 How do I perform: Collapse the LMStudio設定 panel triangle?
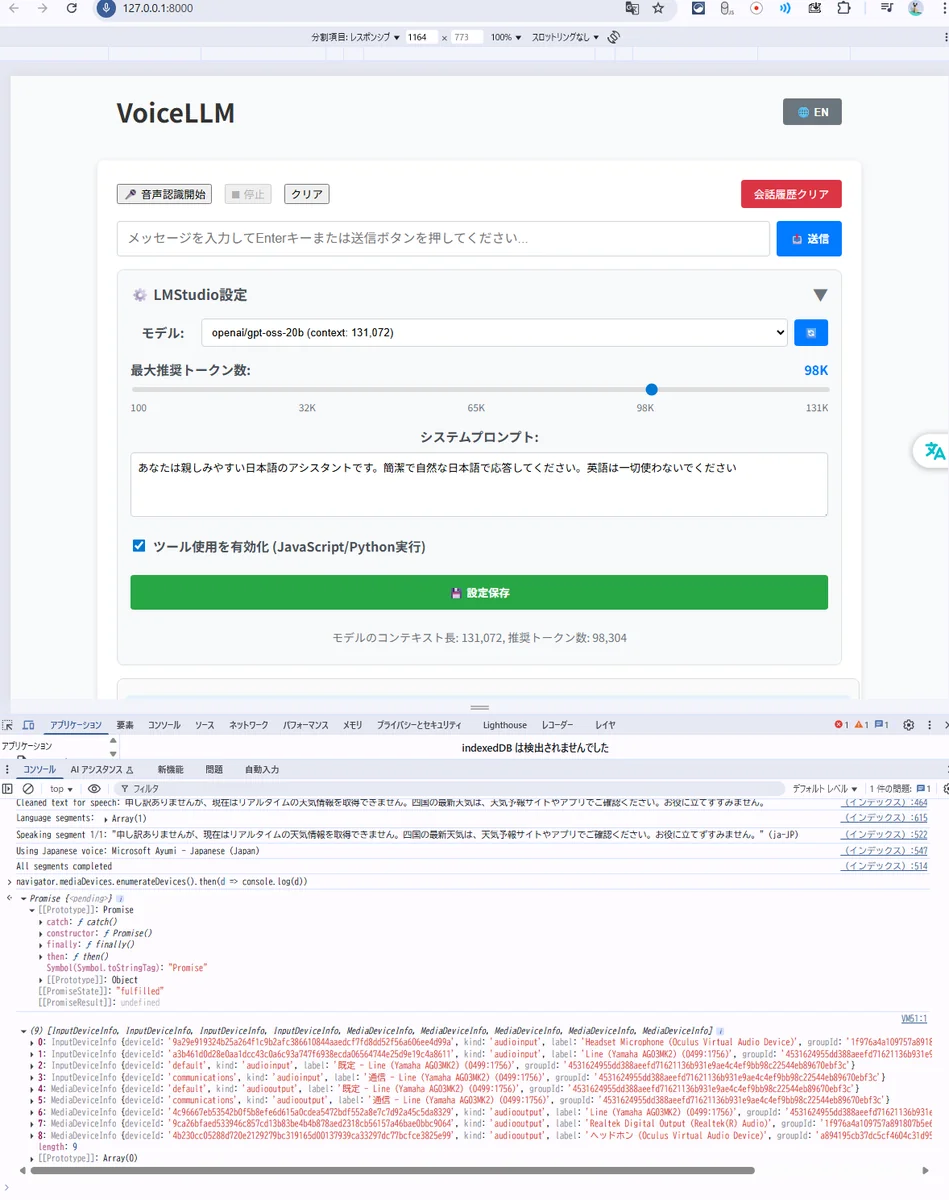(820, 295)
